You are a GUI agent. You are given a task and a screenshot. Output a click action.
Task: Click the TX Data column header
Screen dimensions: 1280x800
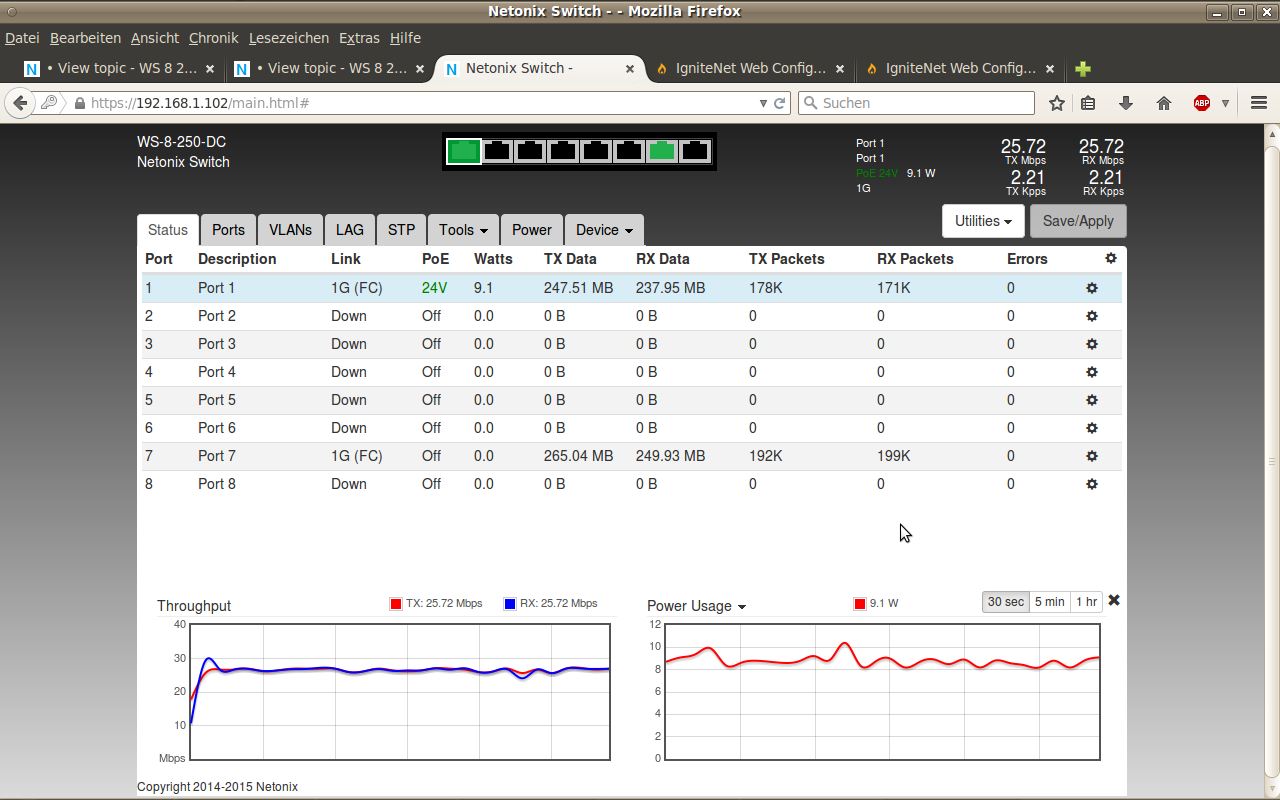pos(570,259)
